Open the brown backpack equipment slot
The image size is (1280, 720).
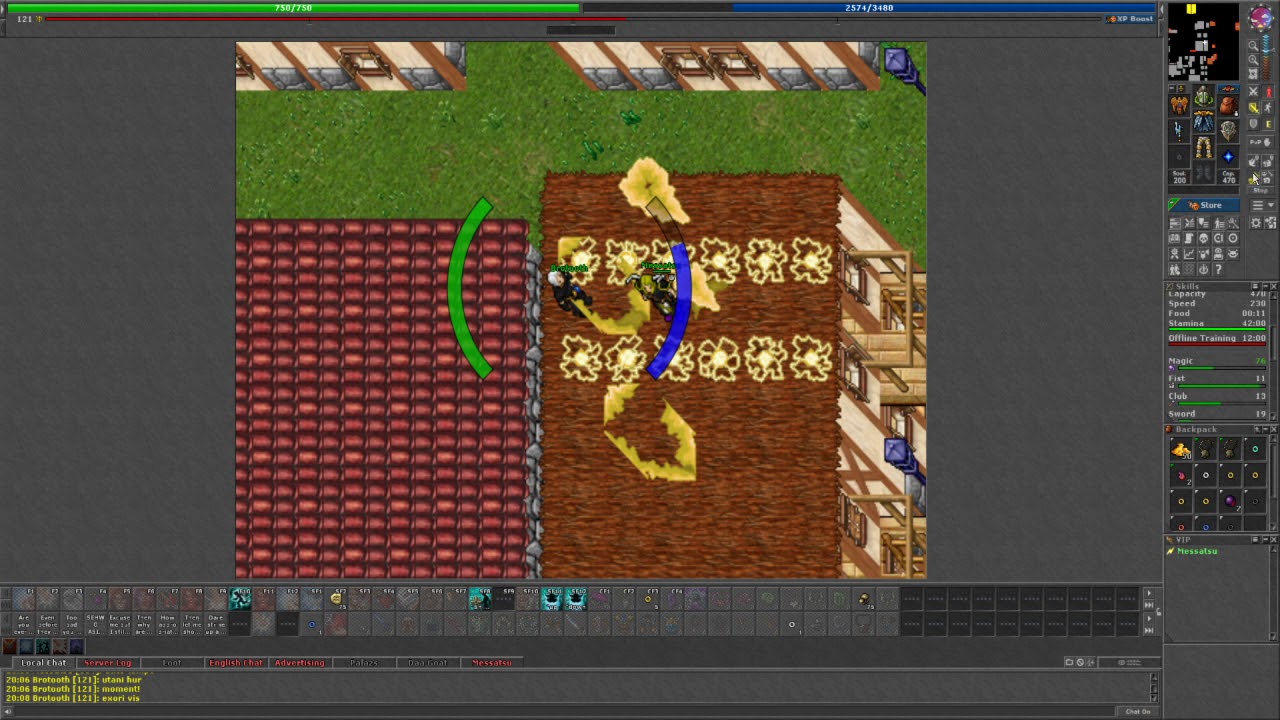pyautogui.click(x=1228, y=105)
